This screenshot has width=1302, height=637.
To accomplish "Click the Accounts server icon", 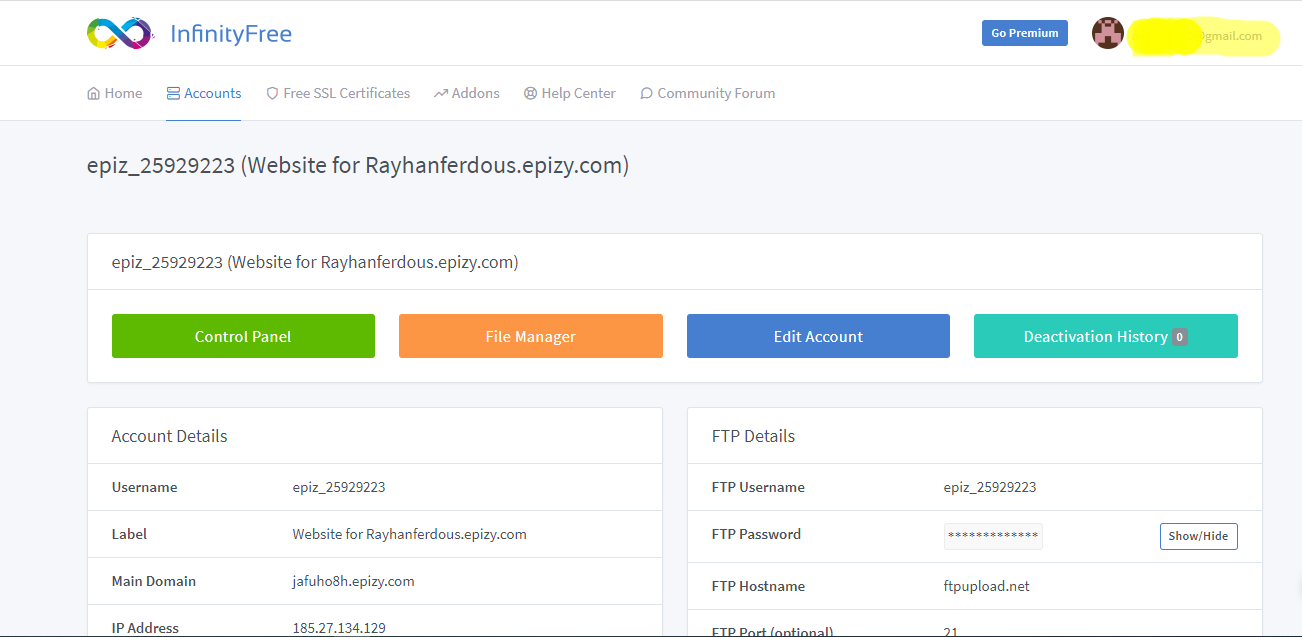I will coord(173,93).
